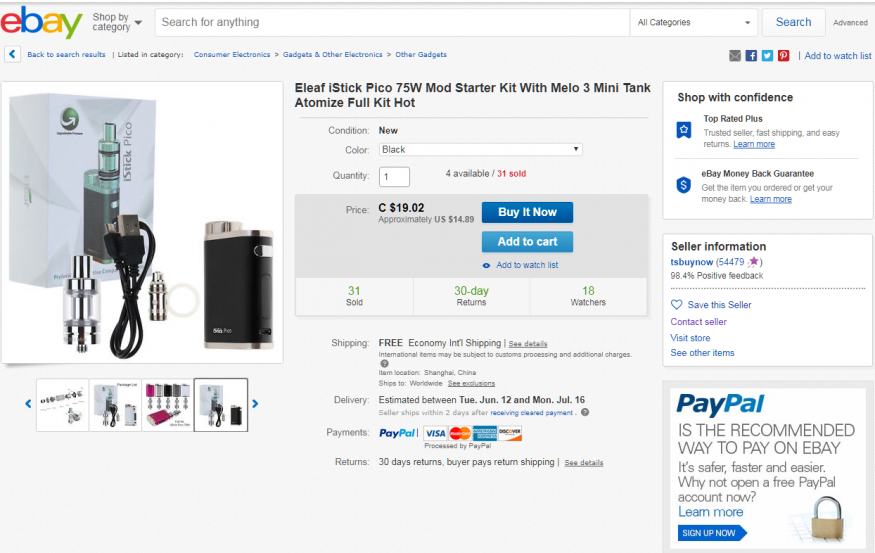Expand the Shop by category menu
The height and width of the screenshot is (553, 875).
click(116, 22)
